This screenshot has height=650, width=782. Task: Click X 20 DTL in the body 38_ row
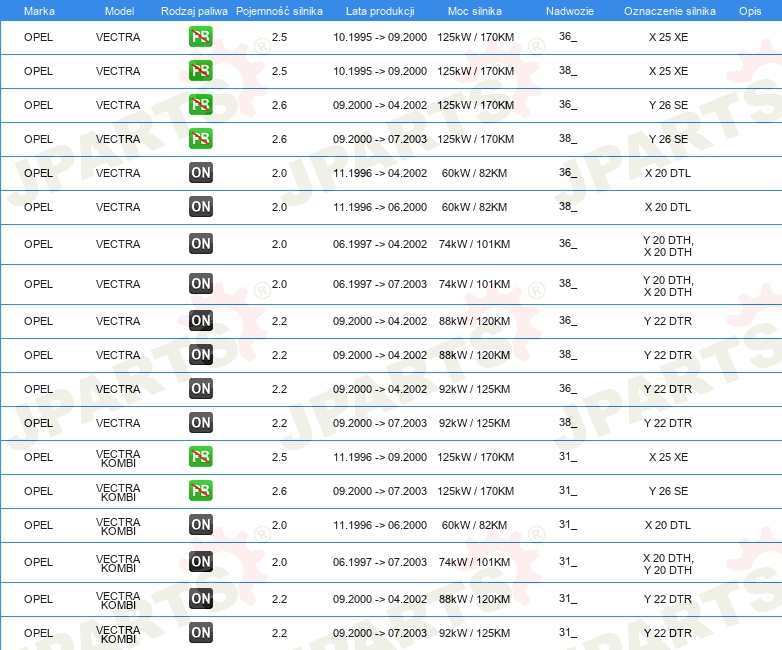pyautogui.click(x=668, y=207)
